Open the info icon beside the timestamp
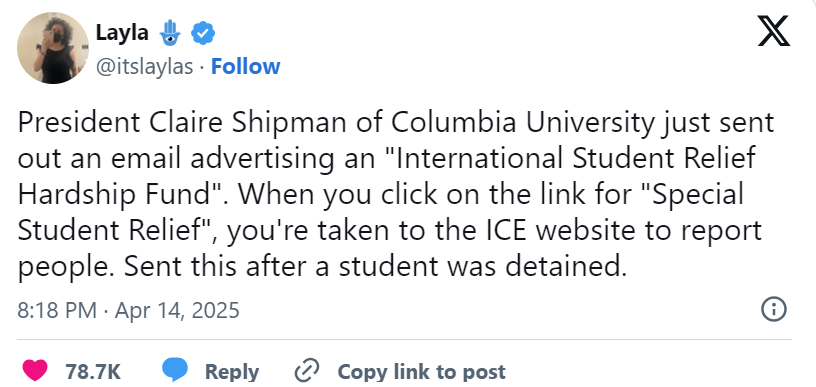816x387 pixels. point(774,309)
